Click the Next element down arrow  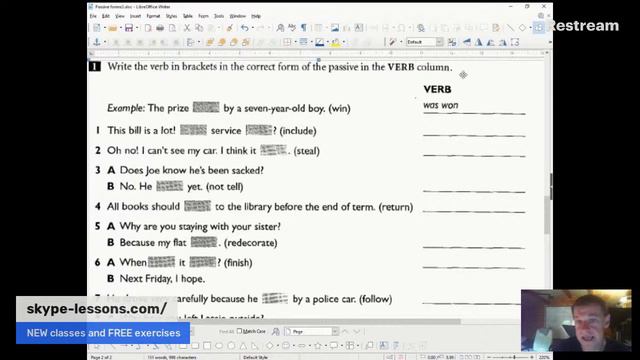pos(357,331)
